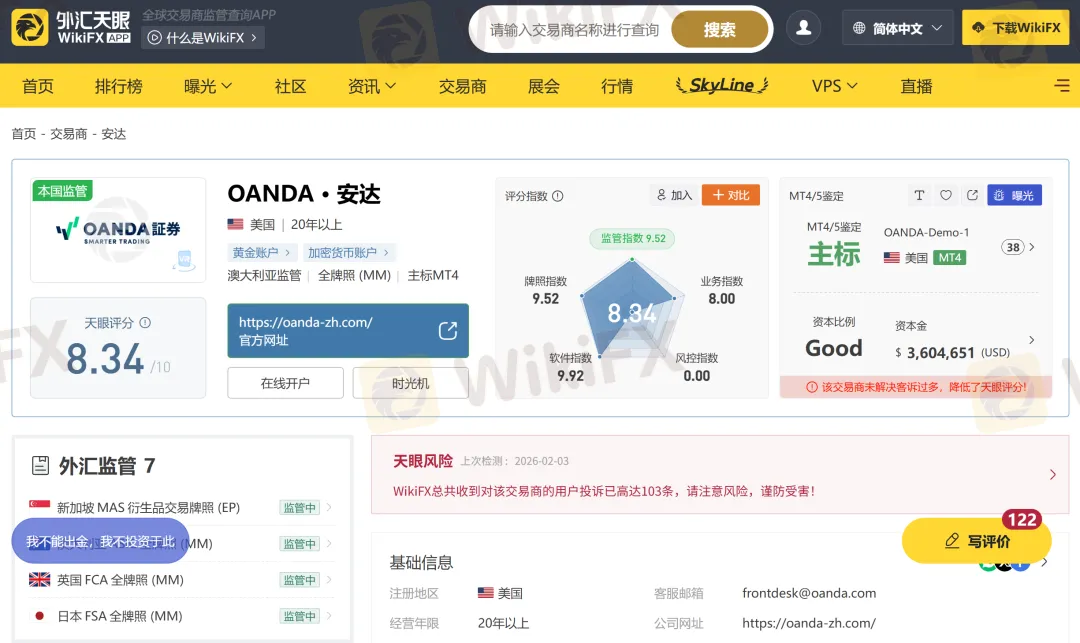Click the T text-size icon
This screenshot has height=643, width=1080.
[920, 195]
